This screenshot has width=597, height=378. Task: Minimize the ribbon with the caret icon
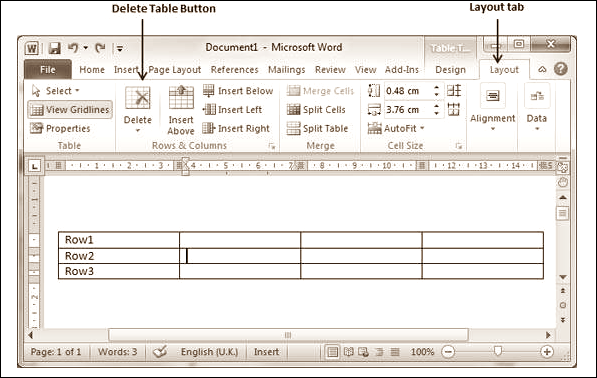(542, 69)
